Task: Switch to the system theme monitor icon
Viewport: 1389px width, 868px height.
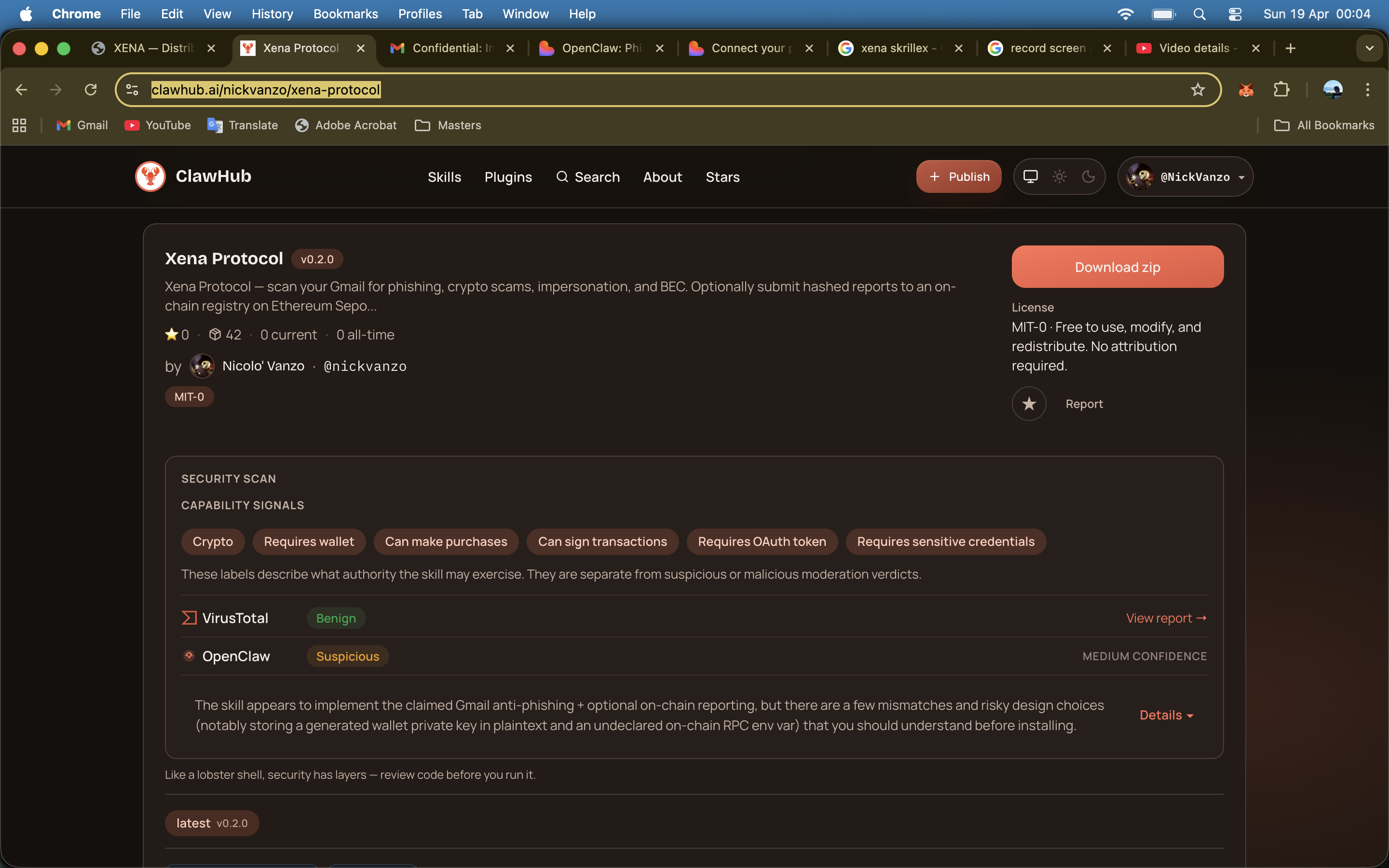Action: point(1030,176)
